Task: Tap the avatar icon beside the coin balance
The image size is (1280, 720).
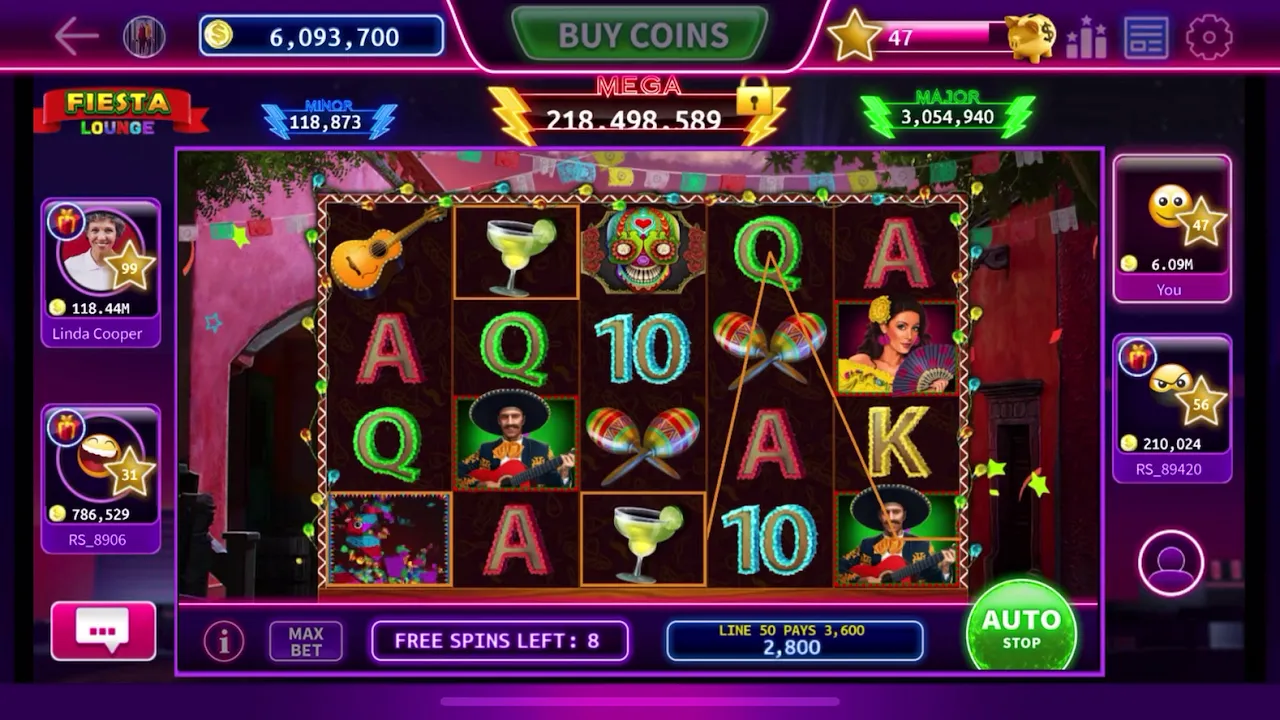Action: 144,37
